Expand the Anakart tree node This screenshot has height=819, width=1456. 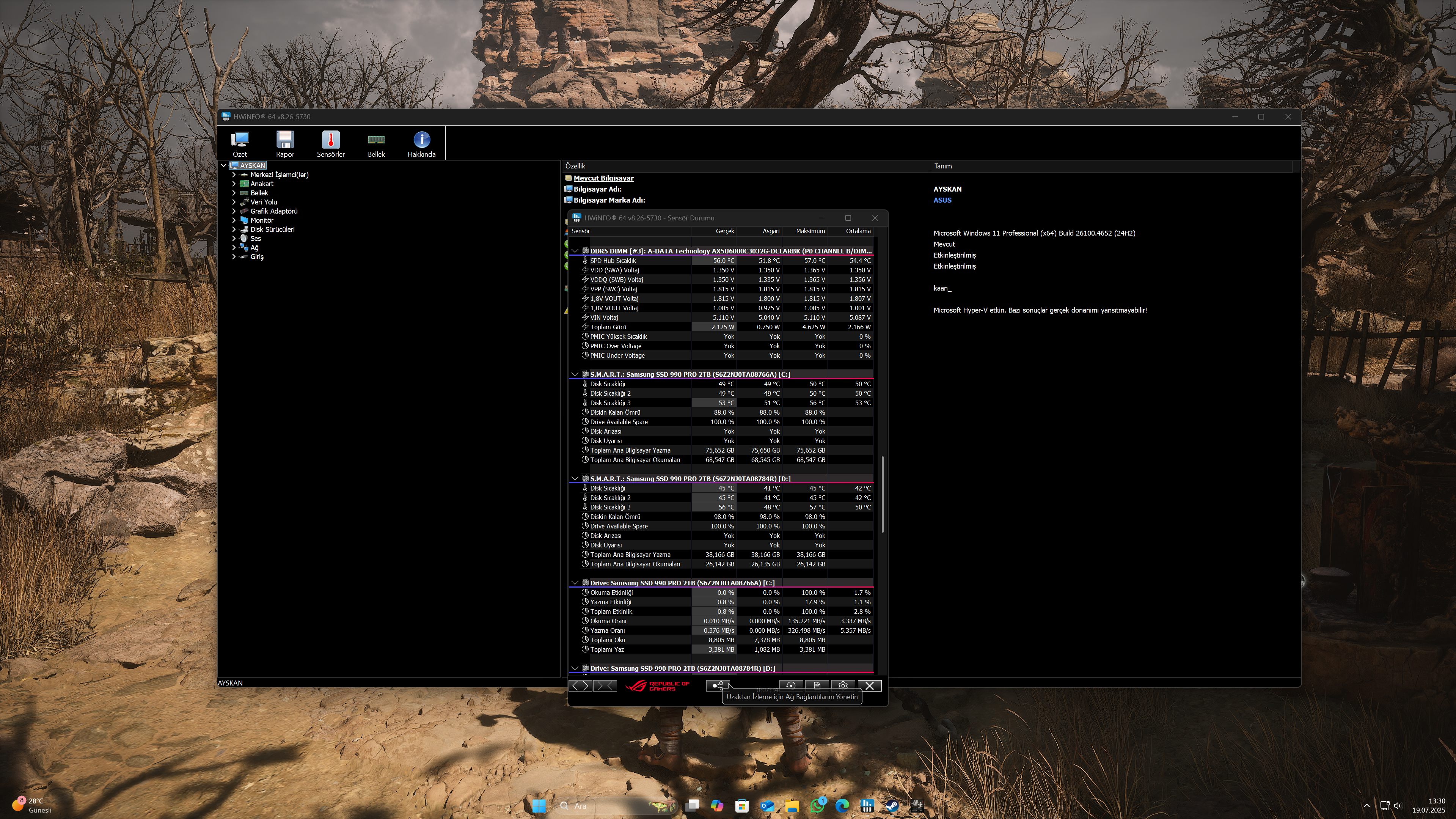click(233, 184)
